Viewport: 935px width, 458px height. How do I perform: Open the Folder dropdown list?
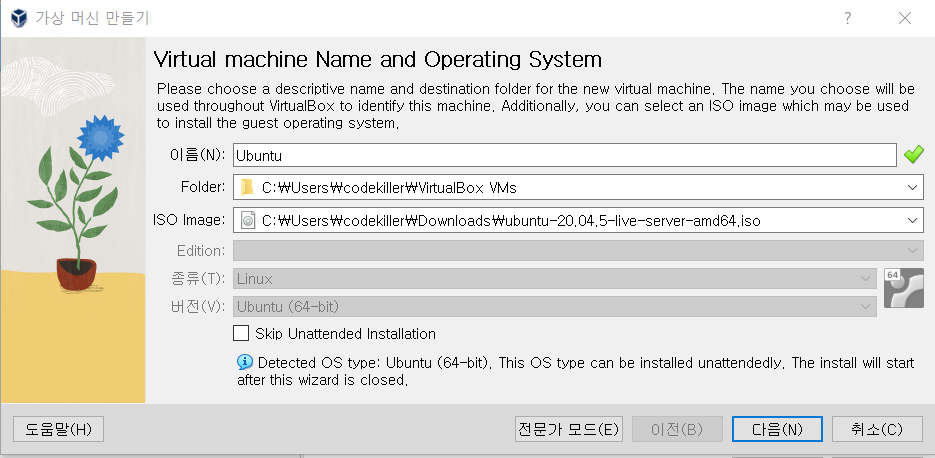click(x=912, y=188)
